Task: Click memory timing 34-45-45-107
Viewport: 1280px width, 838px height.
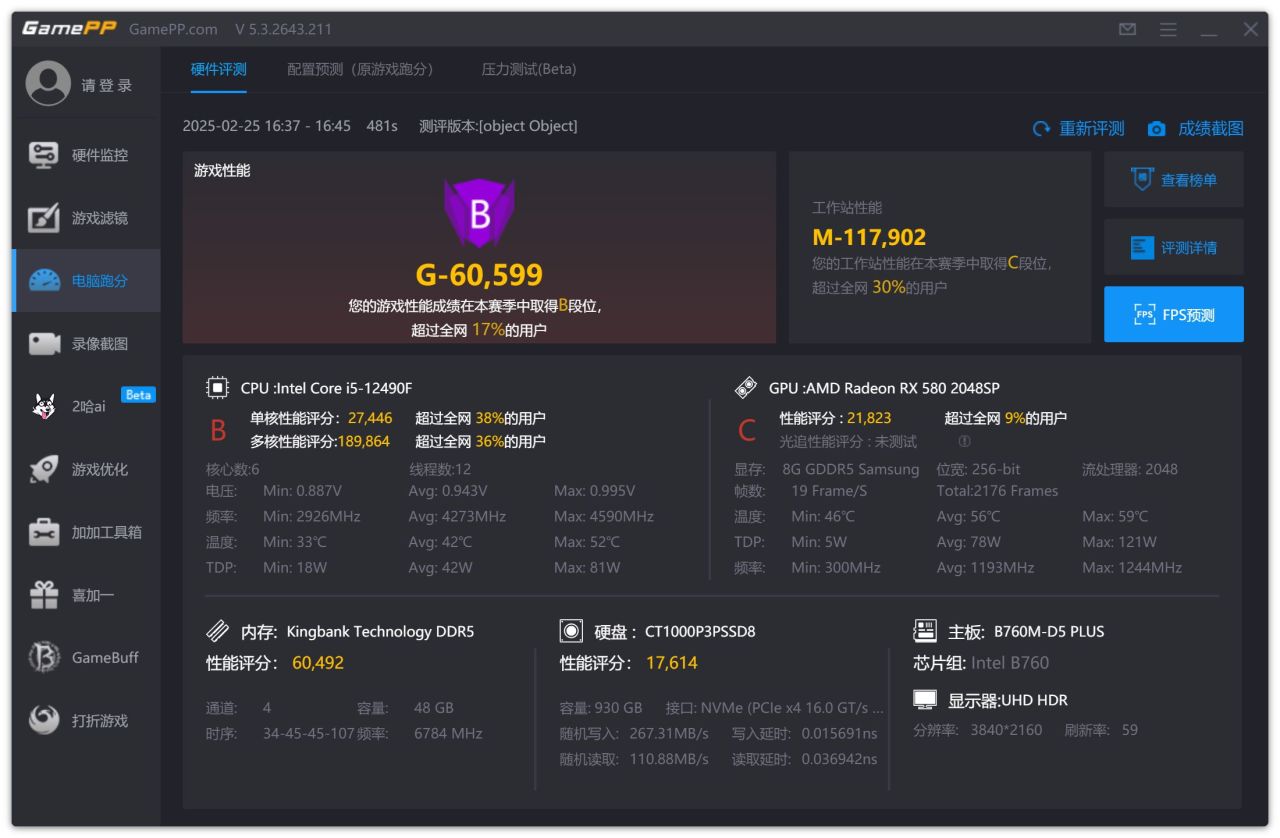Action: click(x=309, y=734)
